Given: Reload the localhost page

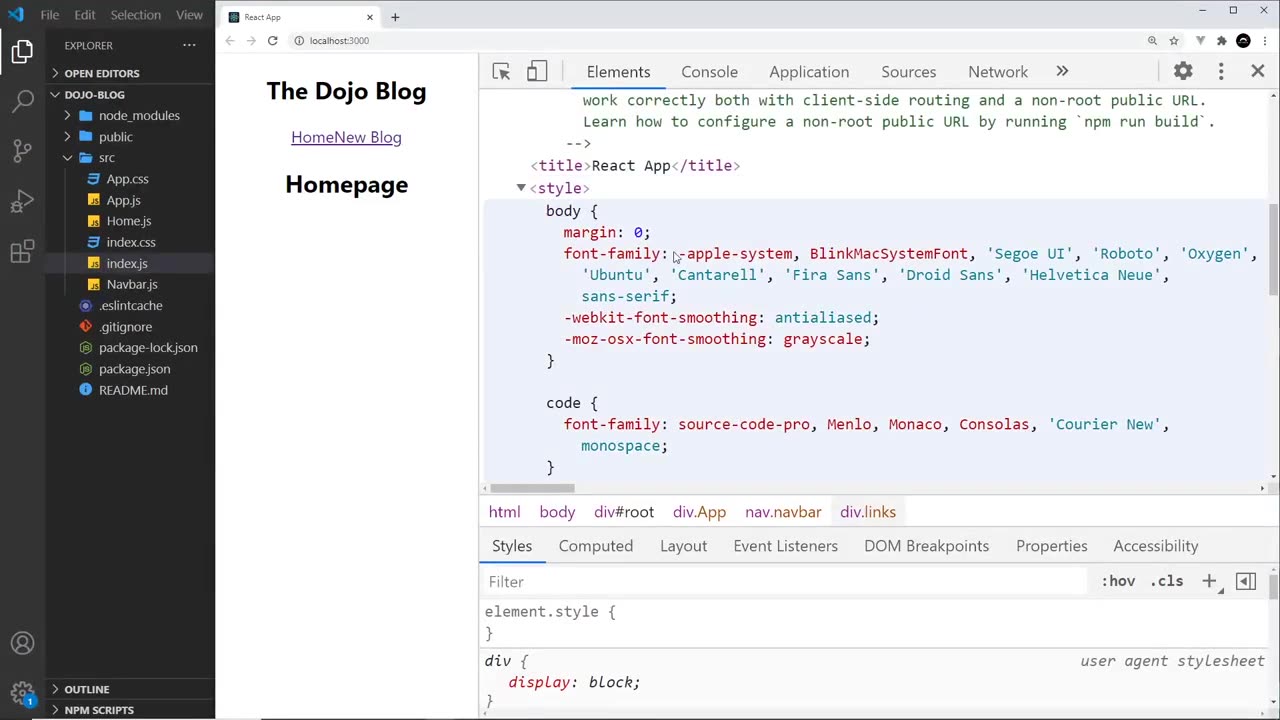Looking at the screenshot, I should click(272, 41).
